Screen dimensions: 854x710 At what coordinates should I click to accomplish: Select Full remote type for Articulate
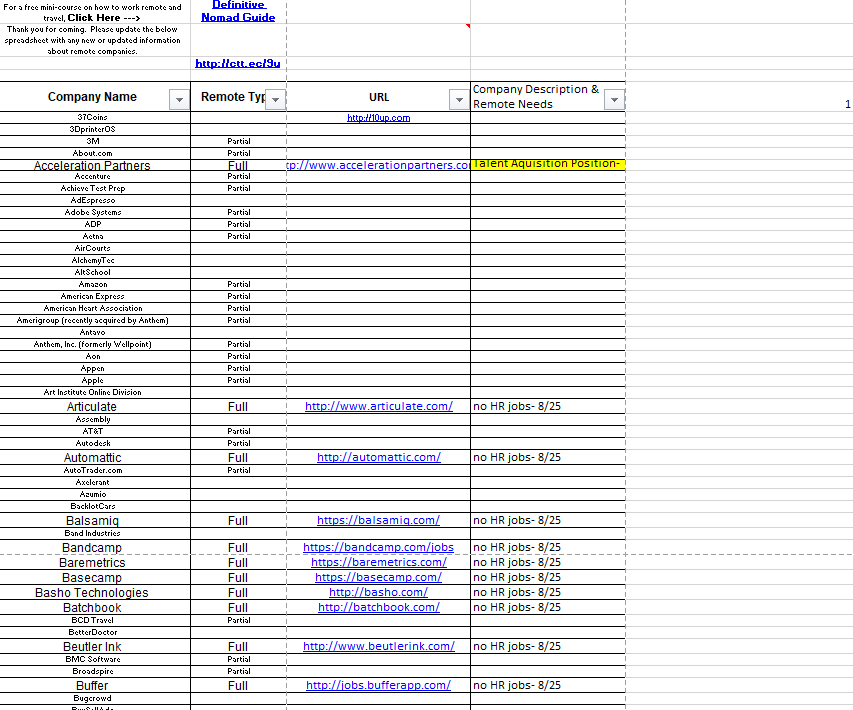tap(238, 406)
